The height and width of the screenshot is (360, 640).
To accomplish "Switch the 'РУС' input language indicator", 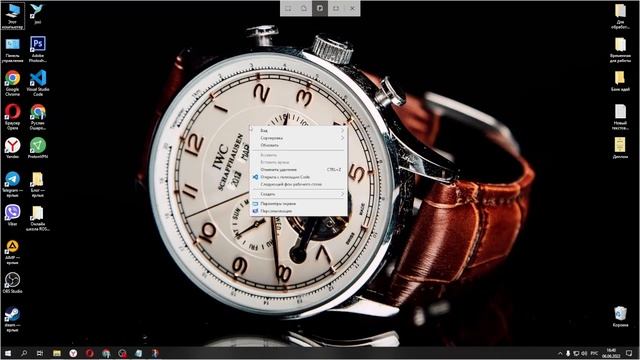I will click(594, 353).
